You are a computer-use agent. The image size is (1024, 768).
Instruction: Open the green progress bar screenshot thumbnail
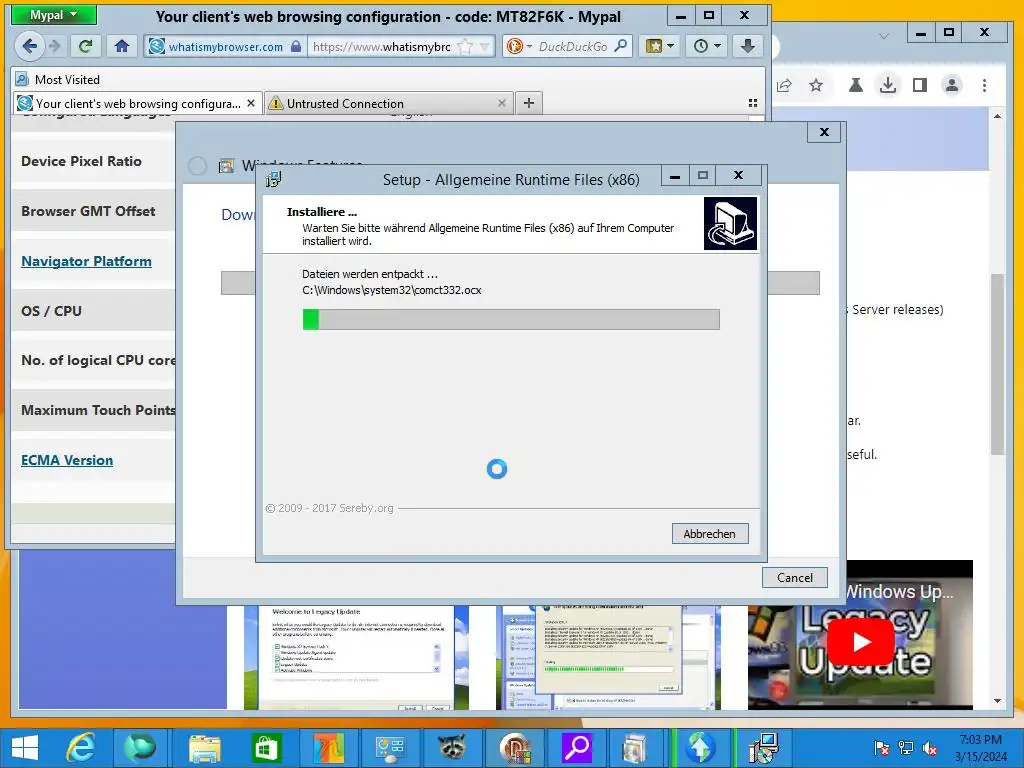[x=609, y=658]
